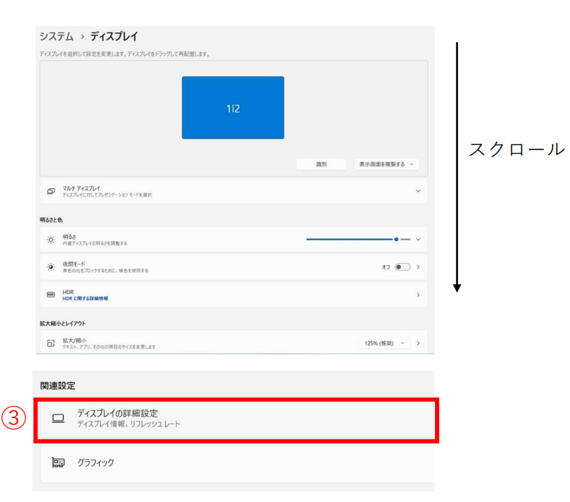This screenshot has width=570, height=502.
Task: Expand the 明るさ row chevron
Action: click(418, 239)
